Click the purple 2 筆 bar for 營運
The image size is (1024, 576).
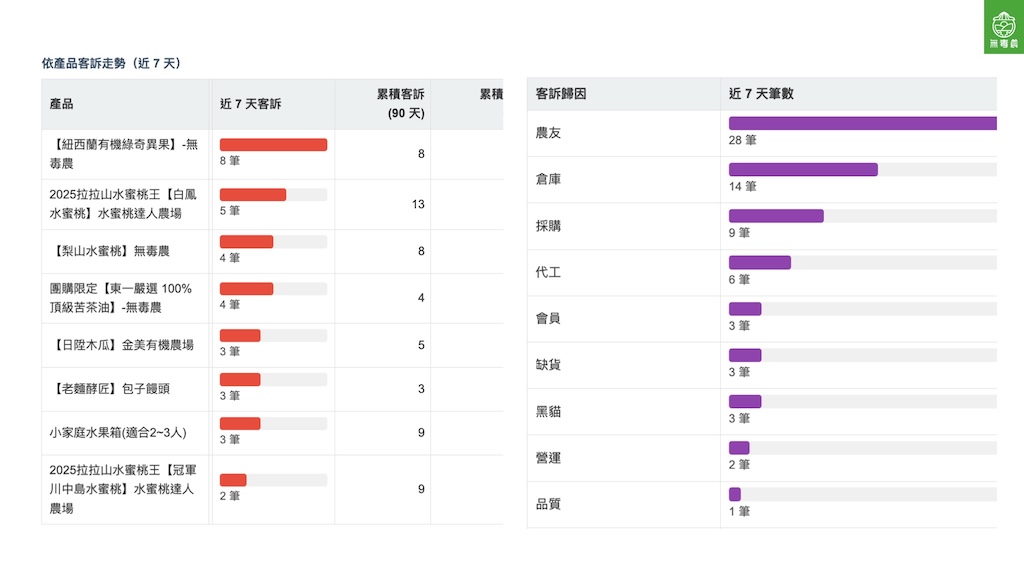tap(739, 448)
